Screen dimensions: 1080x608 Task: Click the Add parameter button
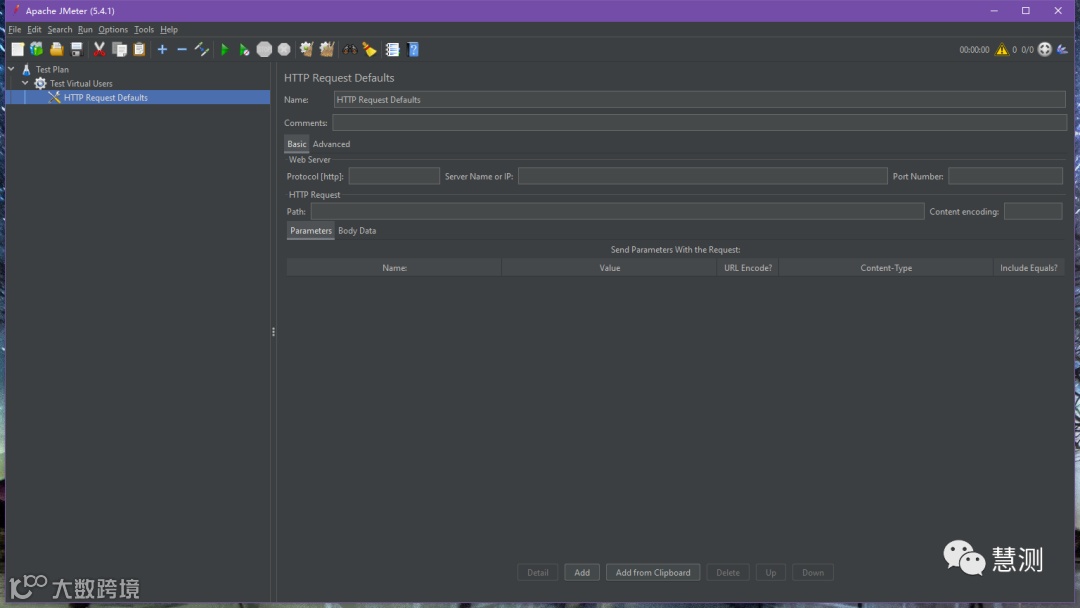[582, 572]
